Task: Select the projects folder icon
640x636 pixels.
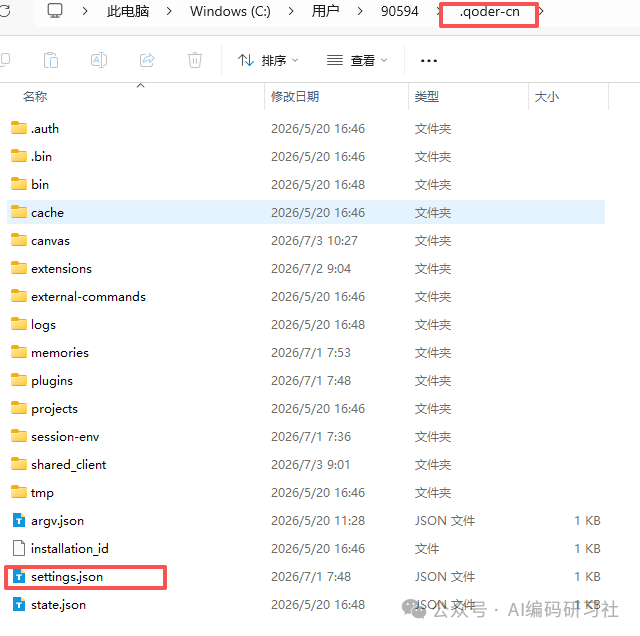Action: [x=19, y=408]
